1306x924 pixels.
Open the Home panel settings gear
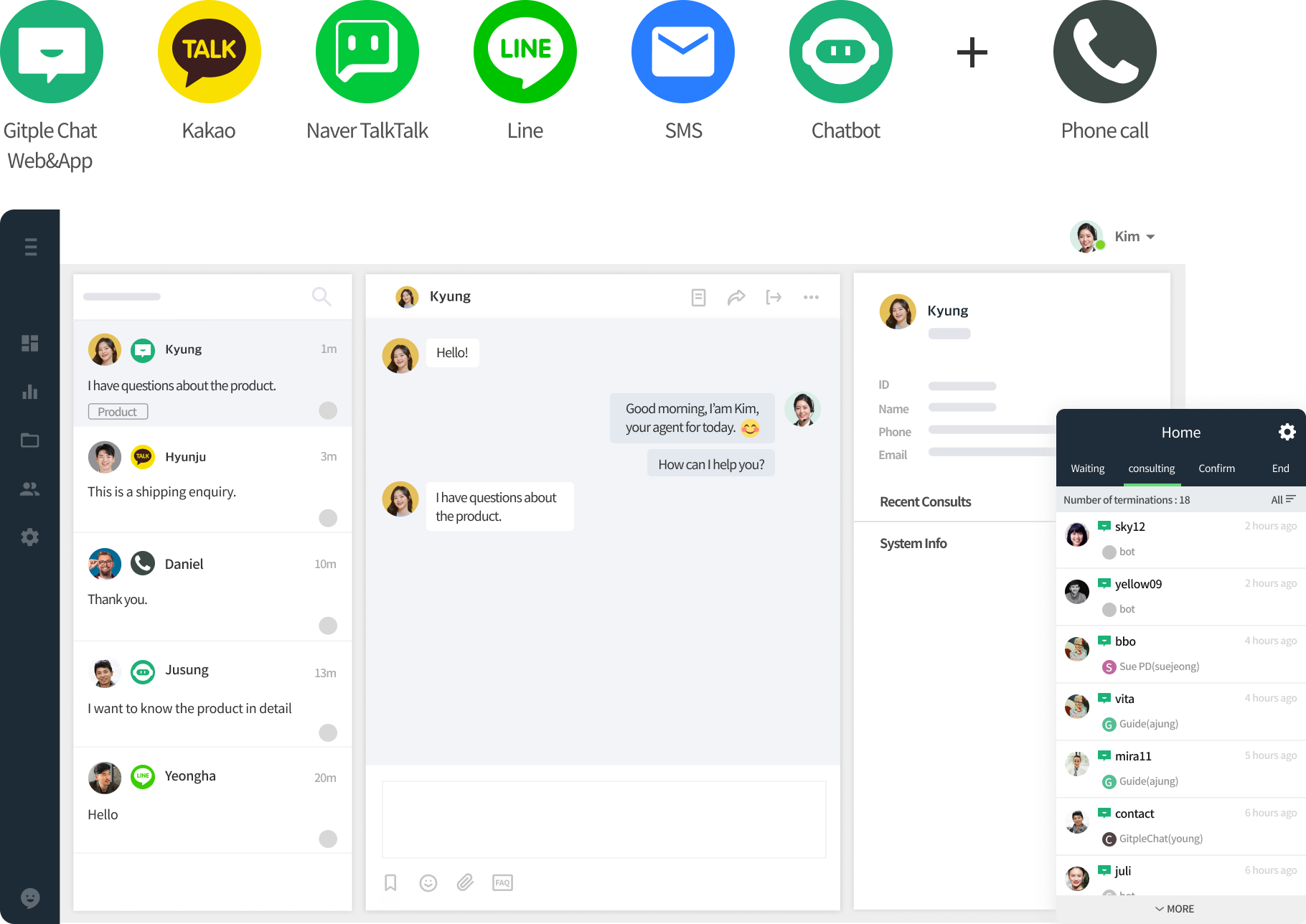coord(1287,432)
